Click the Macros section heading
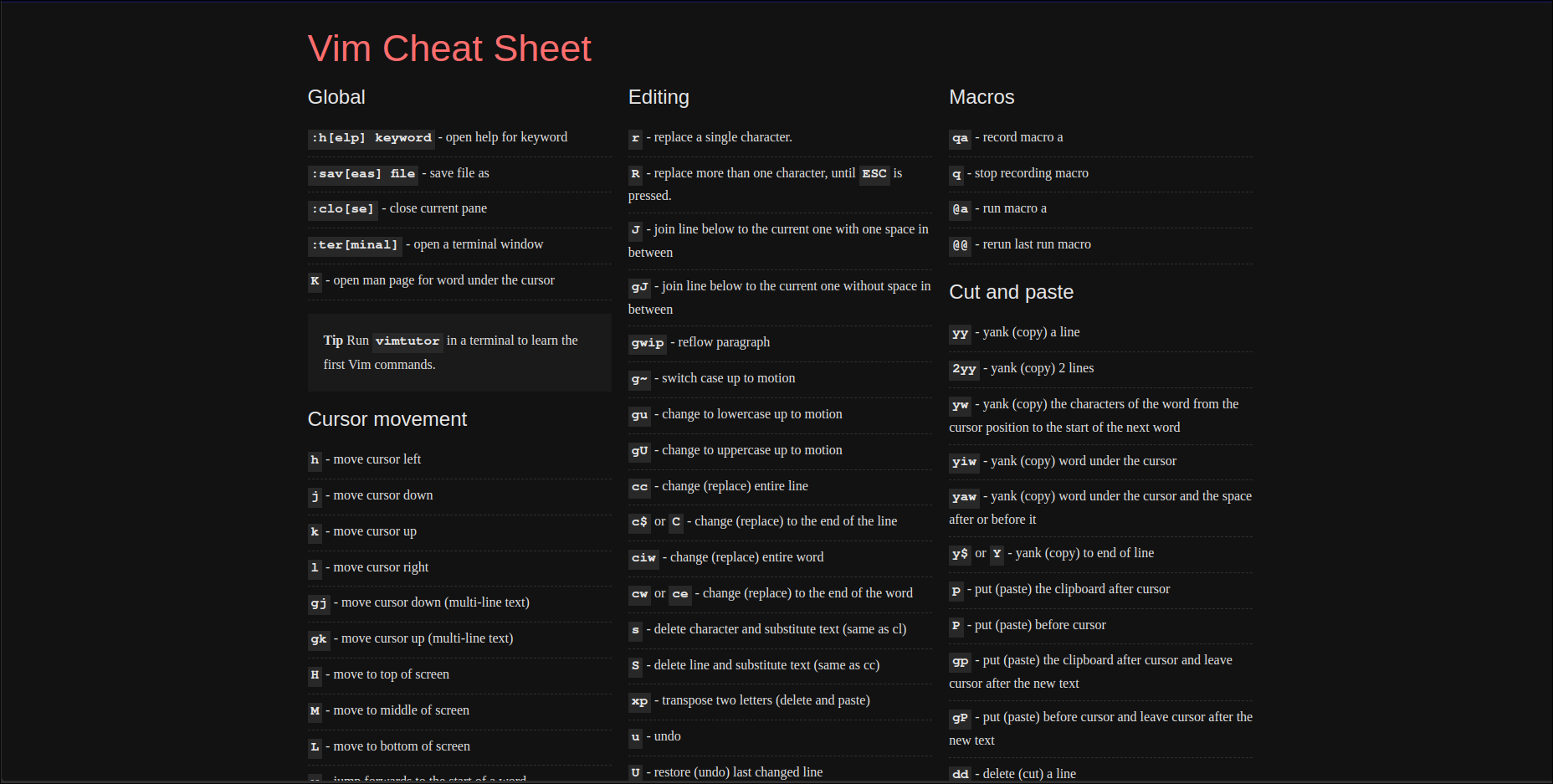The image size is (1553, 784). click(x=982, y=97)
